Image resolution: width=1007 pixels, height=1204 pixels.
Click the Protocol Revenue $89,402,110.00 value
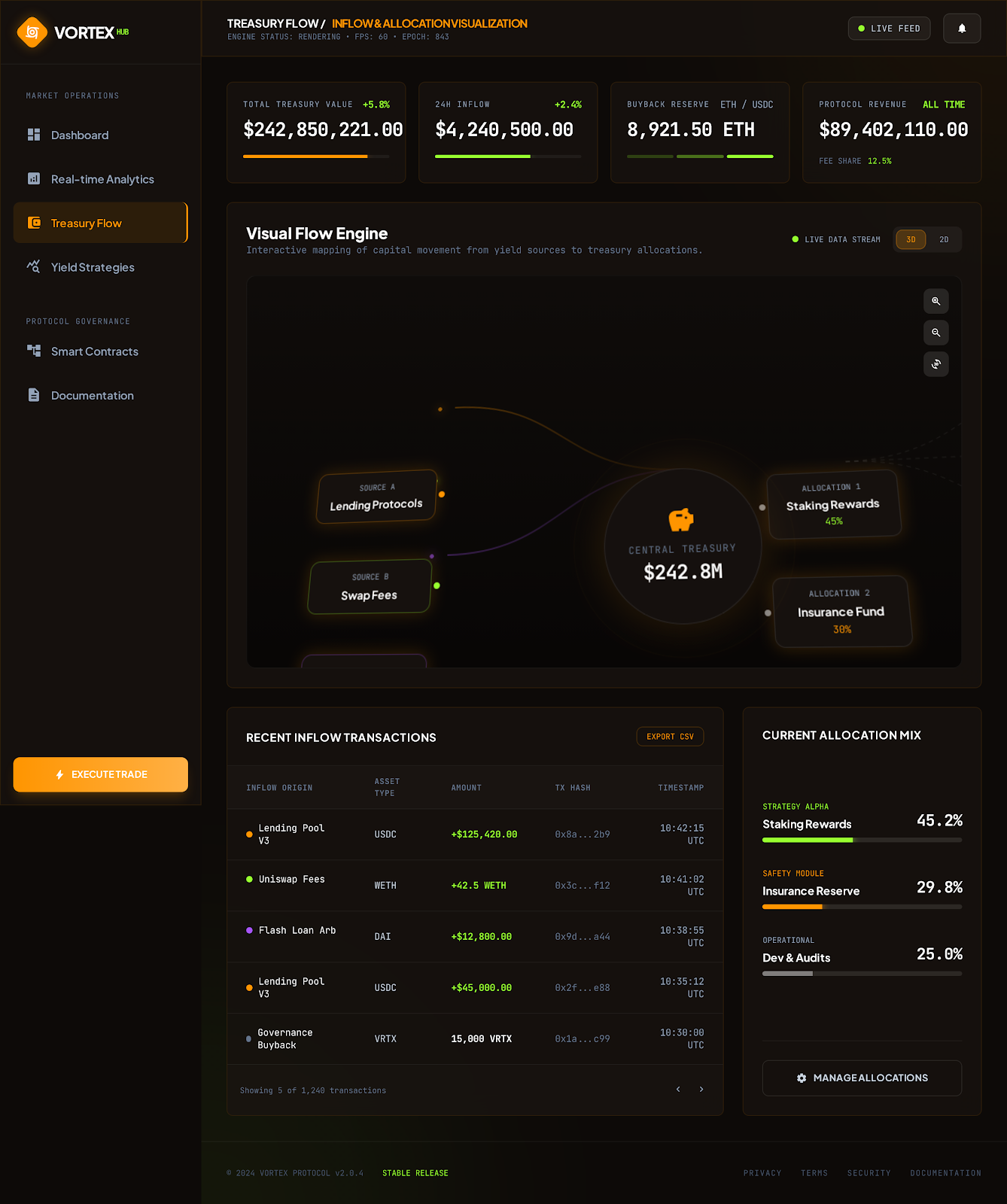click(x=893, y=130)
